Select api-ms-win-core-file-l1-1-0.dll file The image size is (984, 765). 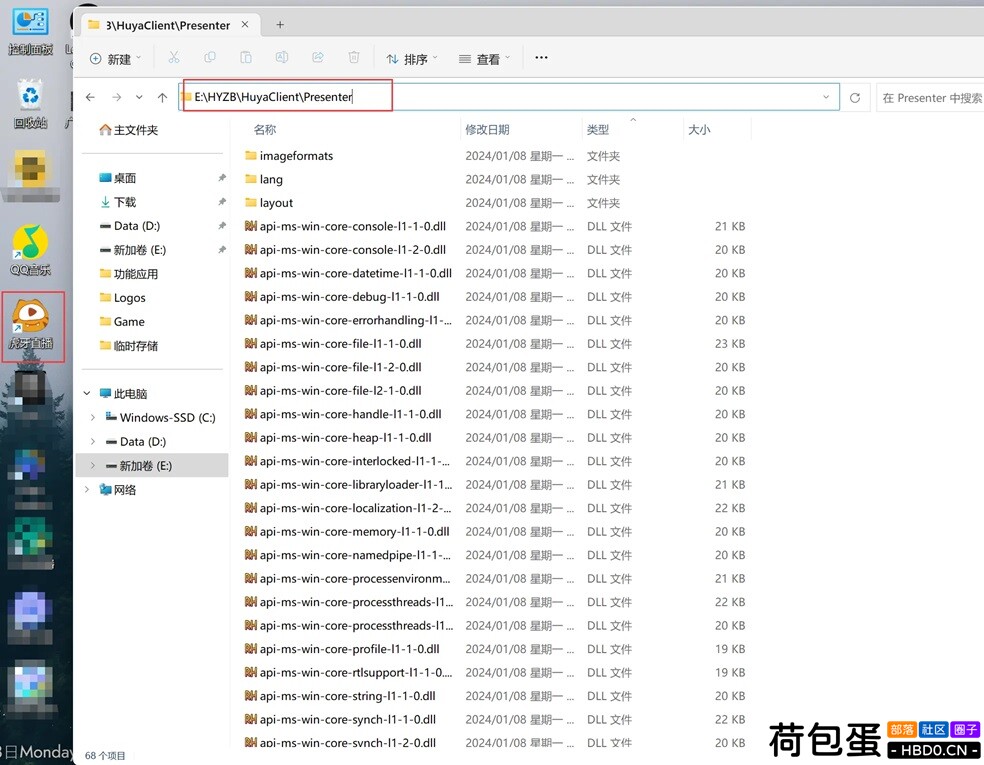333,343
